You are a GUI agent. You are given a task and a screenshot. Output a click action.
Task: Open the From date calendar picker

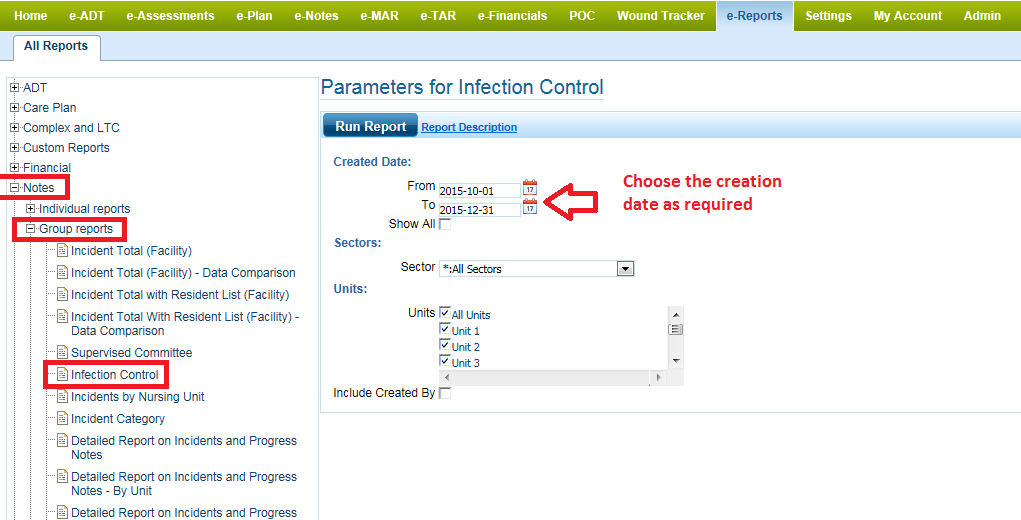coord(530,188)
